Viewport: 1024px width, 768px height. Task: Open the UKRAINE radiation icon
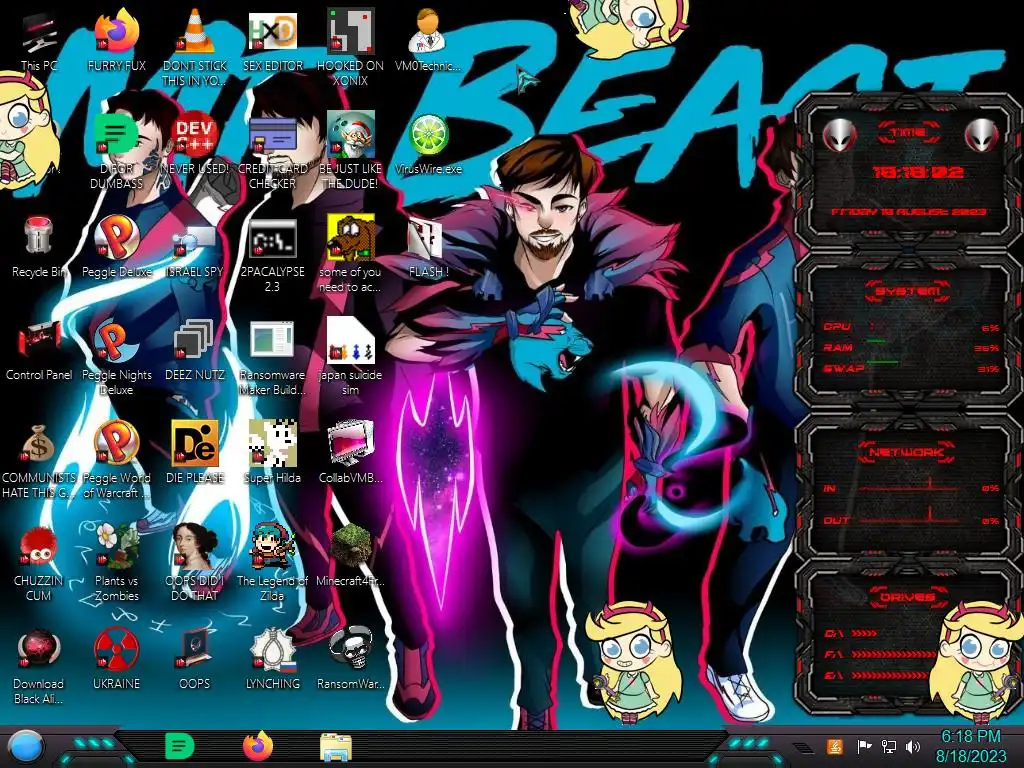coord(116,650)
